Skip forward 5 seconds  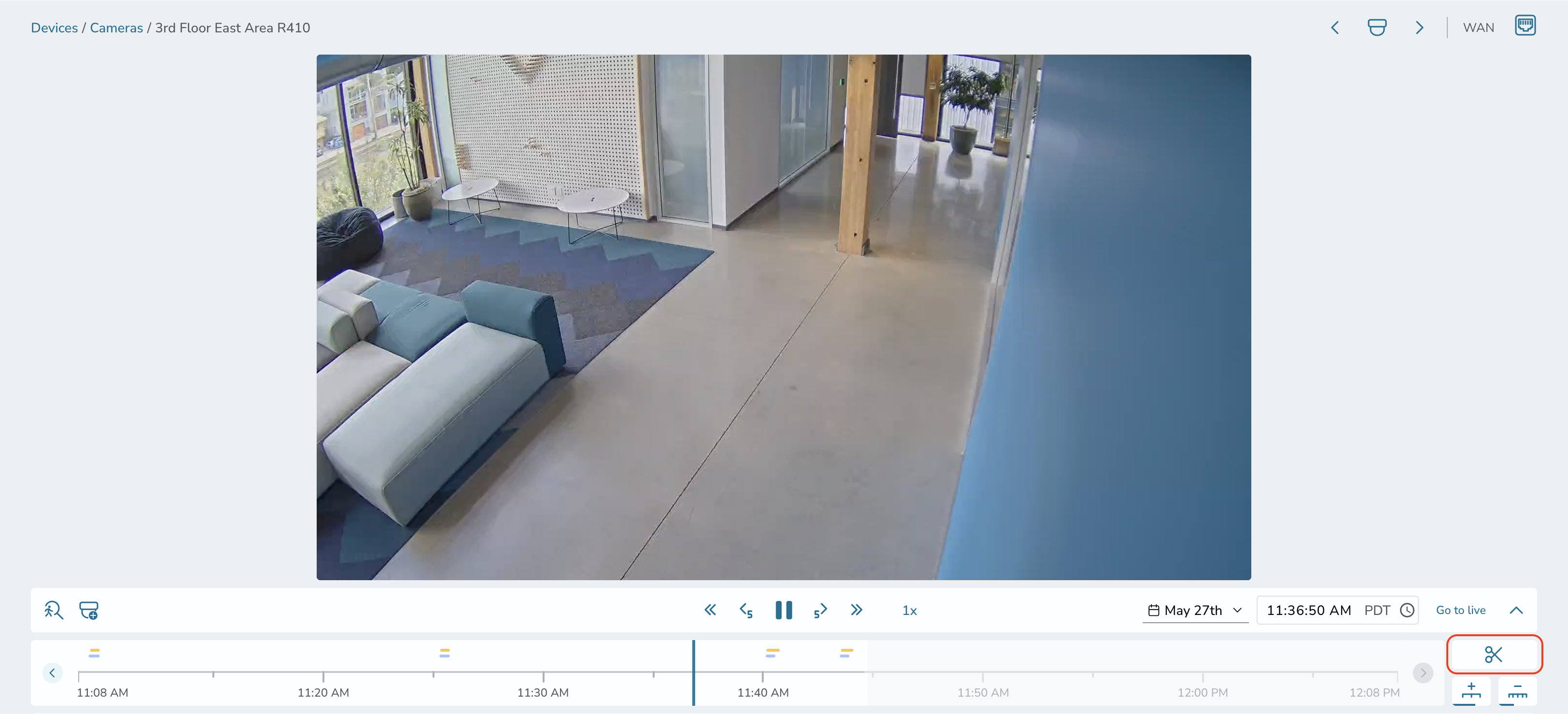pyautogui.click(x=820, y=611)
